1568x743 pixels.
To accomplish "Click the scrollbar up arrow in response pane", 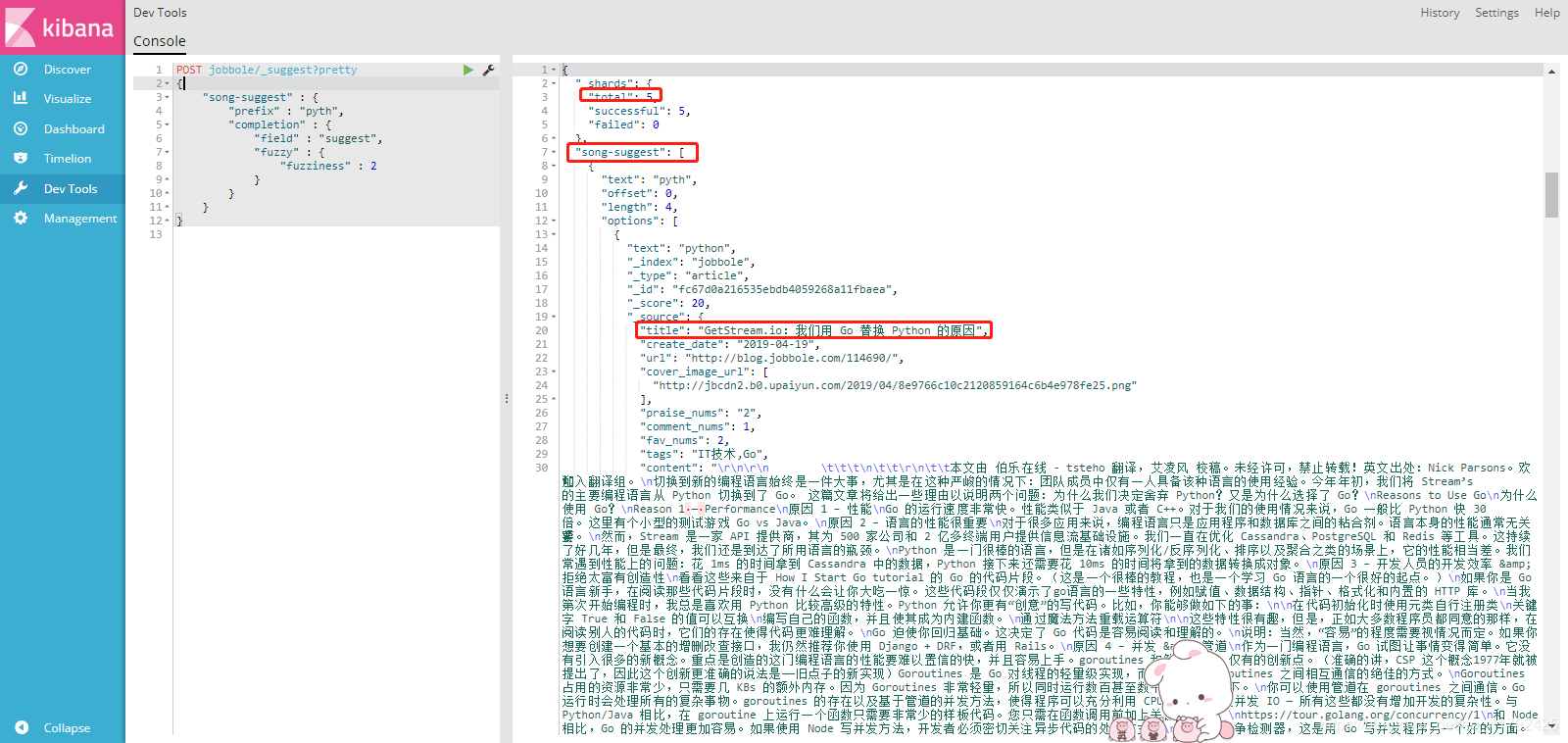I will [x=1551, y=72].
